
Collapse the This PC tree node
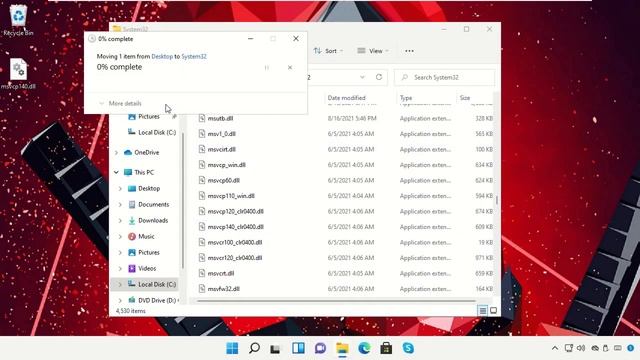click(x=116, y=172)
